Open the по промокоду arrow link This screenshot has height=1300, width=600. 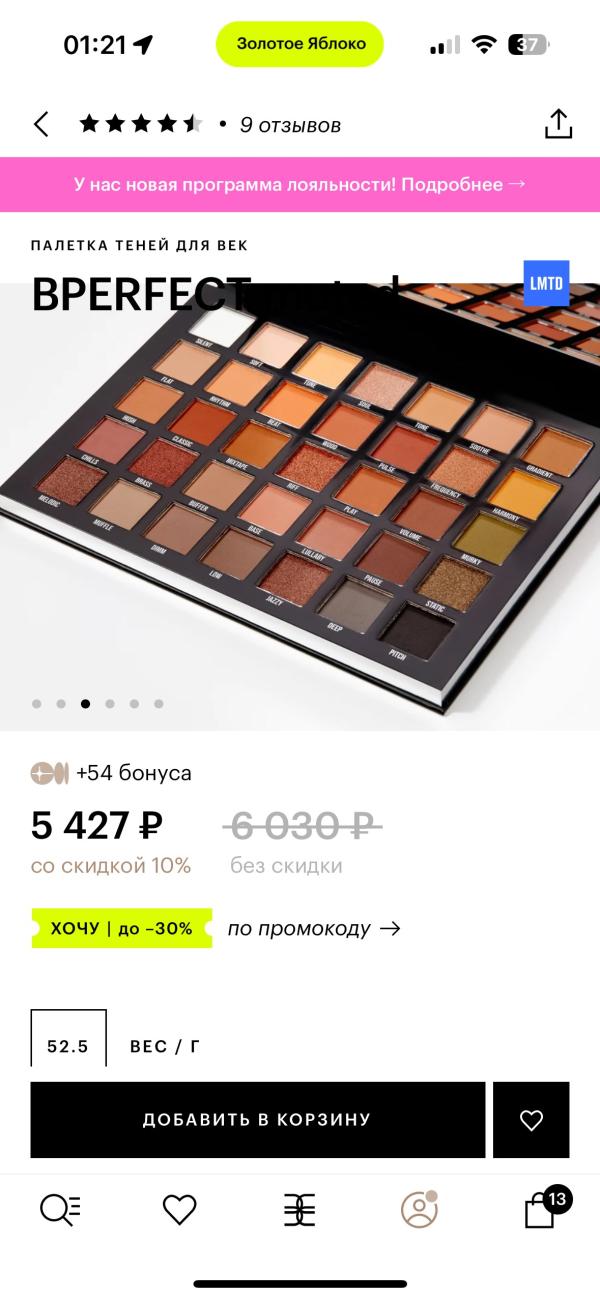coord(314,928)
